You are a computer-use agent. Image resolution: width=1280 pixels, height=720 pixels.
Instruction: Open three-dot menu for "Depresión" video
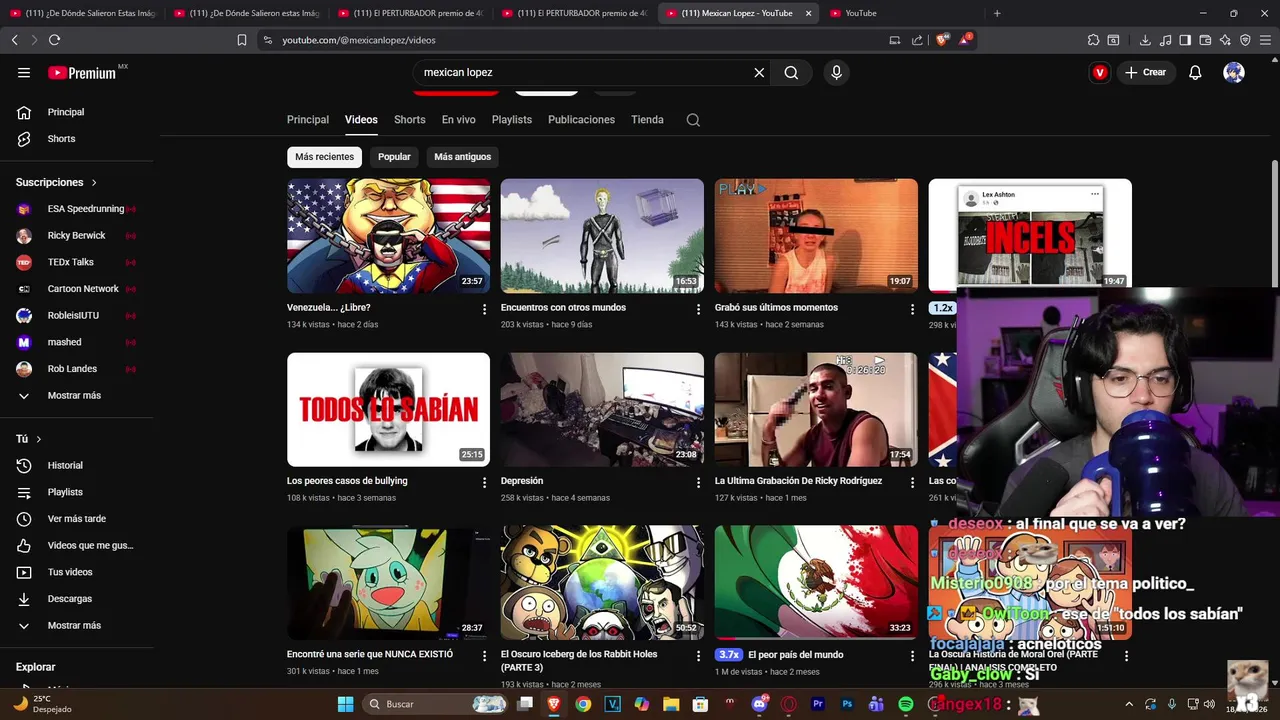point(698,482)
